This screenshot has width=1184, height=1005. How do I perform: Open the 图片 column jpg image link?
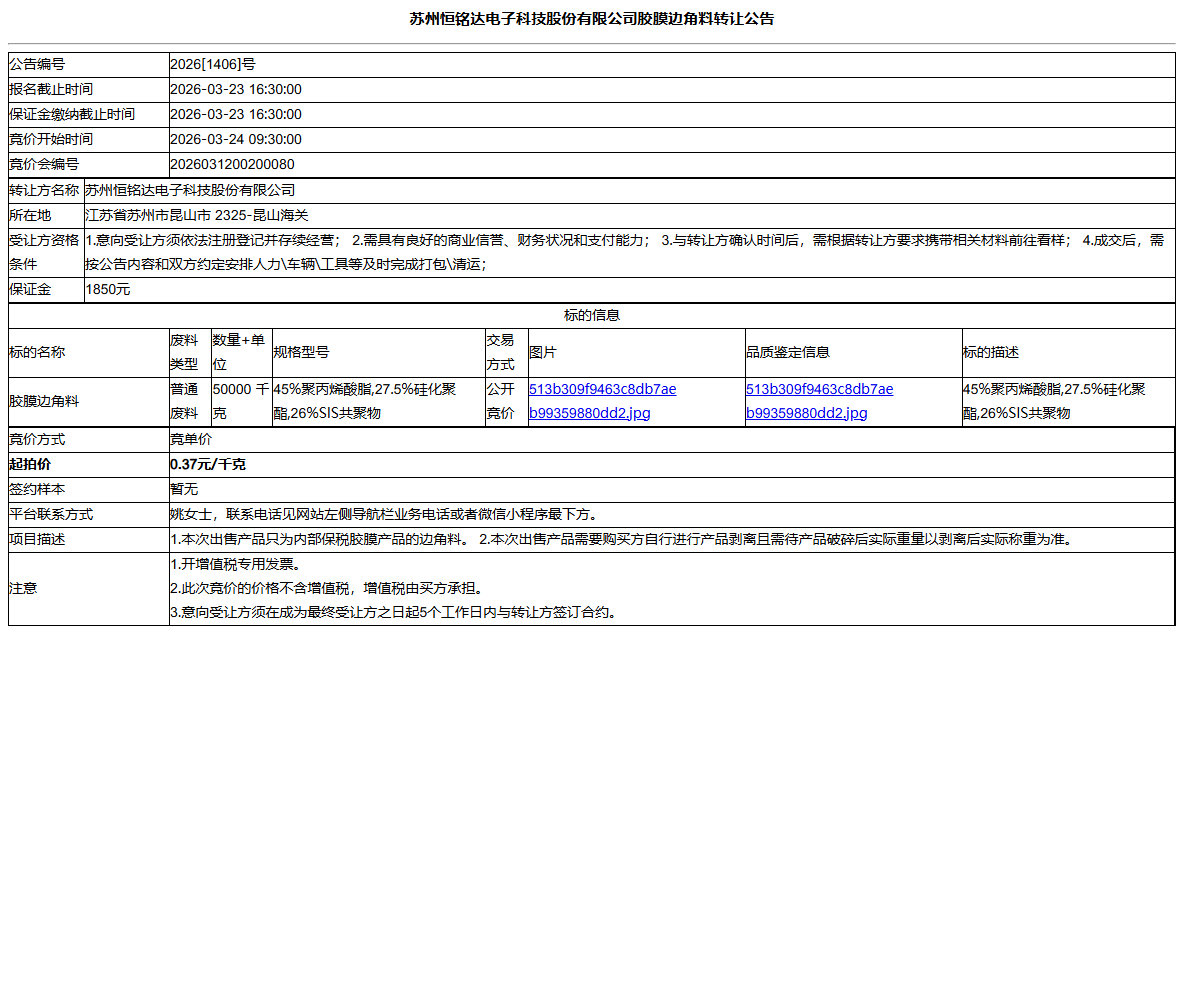tap(601, 400)
